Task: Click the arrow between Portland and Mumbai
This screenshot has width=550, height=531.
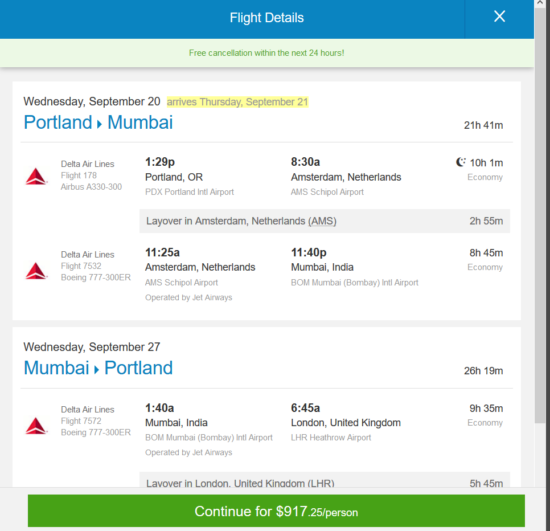Action: [99, 124]
